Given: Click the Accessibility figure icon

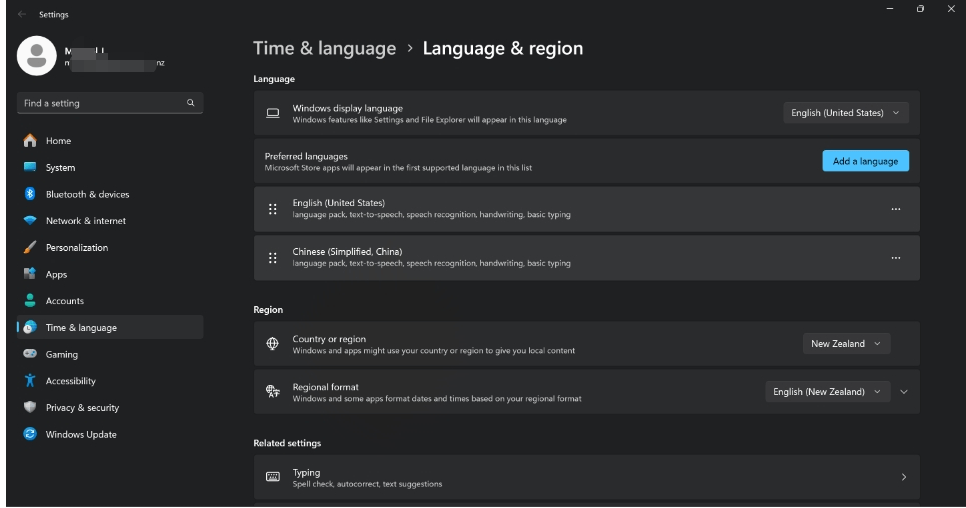Looking at the screenshot, I should (x=30, y=381).
